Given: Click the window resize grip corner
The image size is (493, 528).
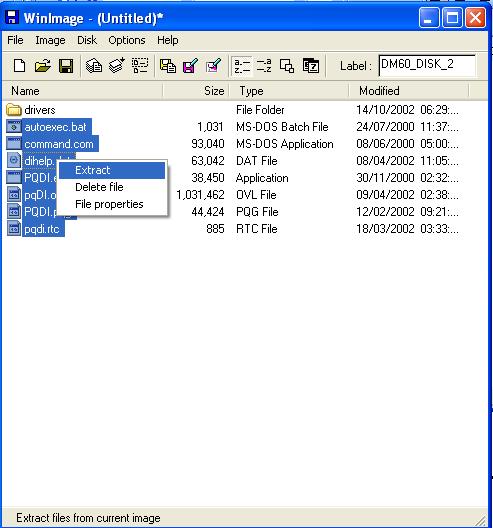Looking at the screenshot, I should click(x=481, y=520).
